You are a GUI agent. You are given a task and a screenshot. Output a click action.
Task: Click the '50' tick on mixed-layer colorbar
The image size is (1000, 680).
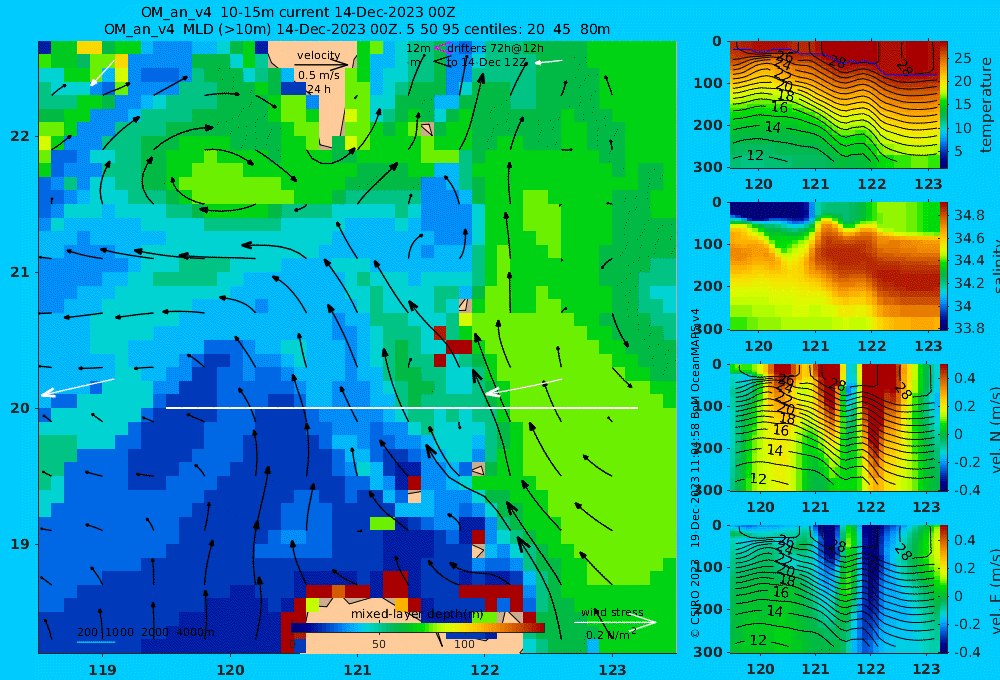tap(379, 644)
